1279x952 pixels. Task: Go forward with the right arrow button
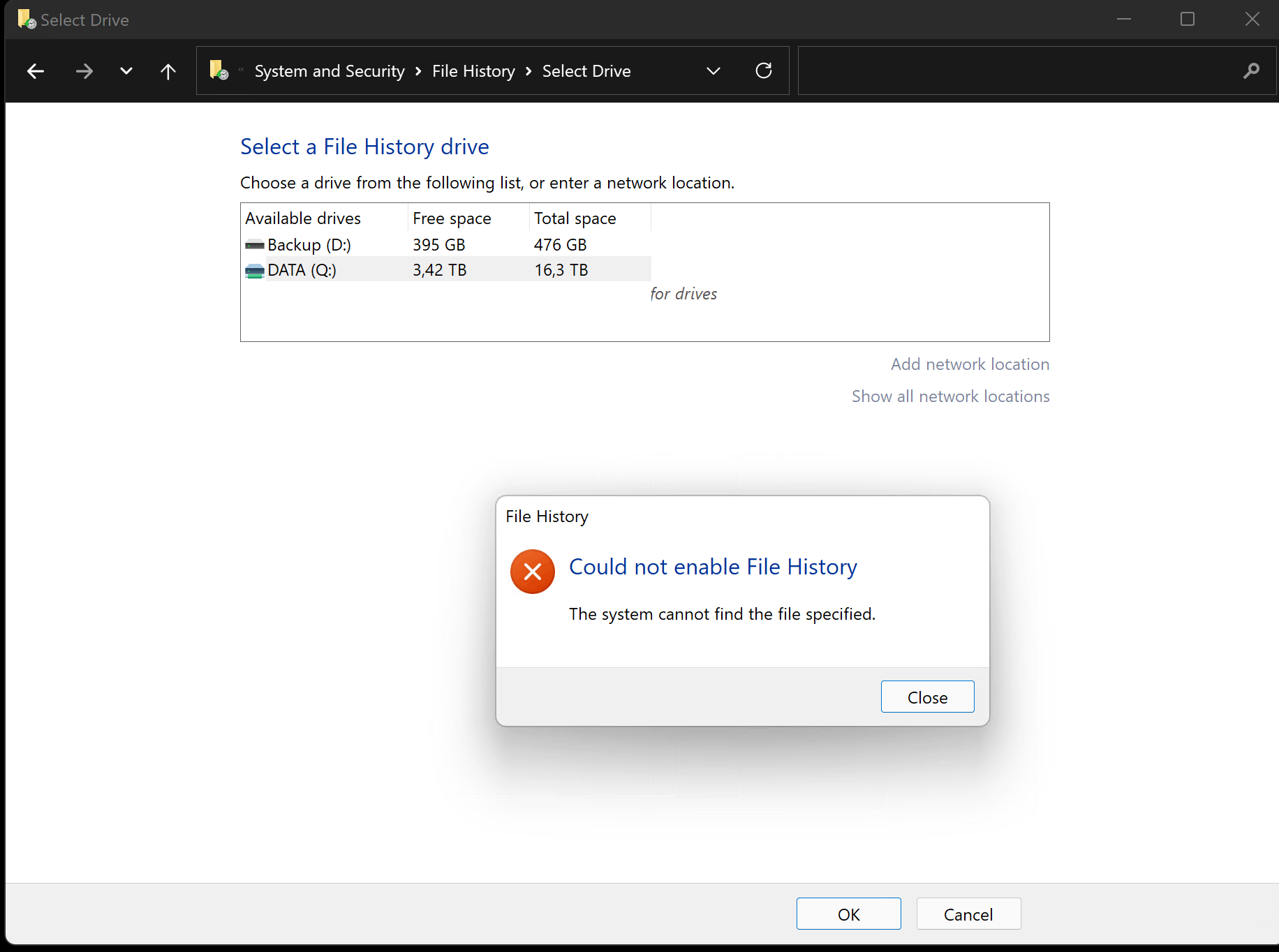click(x=84, y=71)
